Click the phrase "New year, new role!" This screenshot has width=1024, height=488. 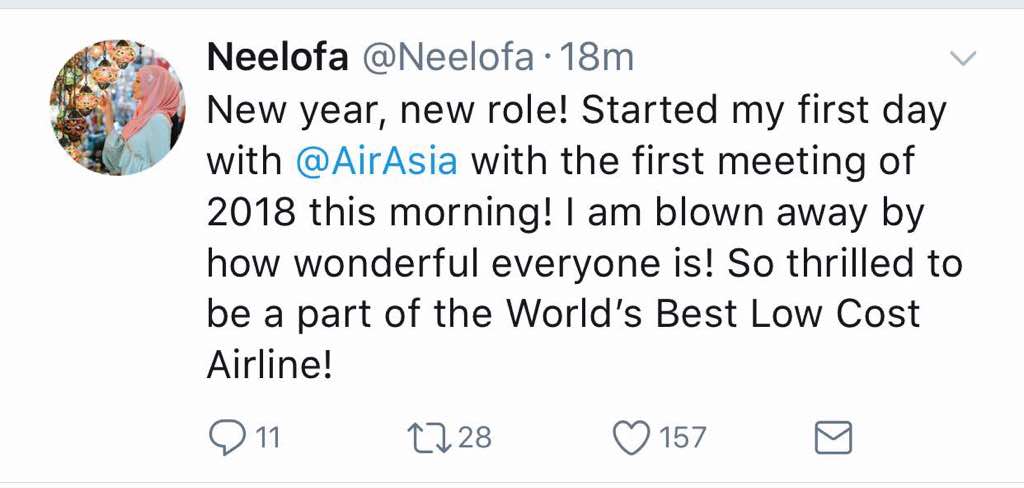388,110
